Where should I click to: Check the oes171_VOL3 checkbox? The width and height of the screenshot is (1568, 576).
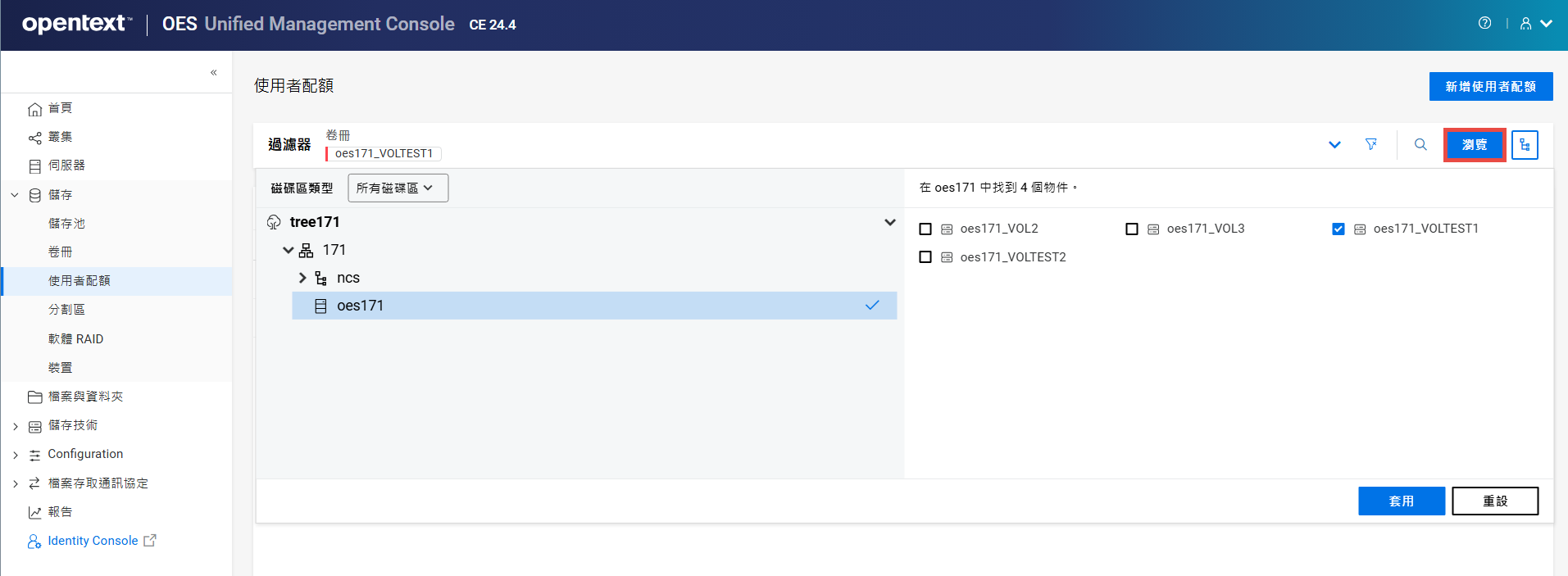1132,229
